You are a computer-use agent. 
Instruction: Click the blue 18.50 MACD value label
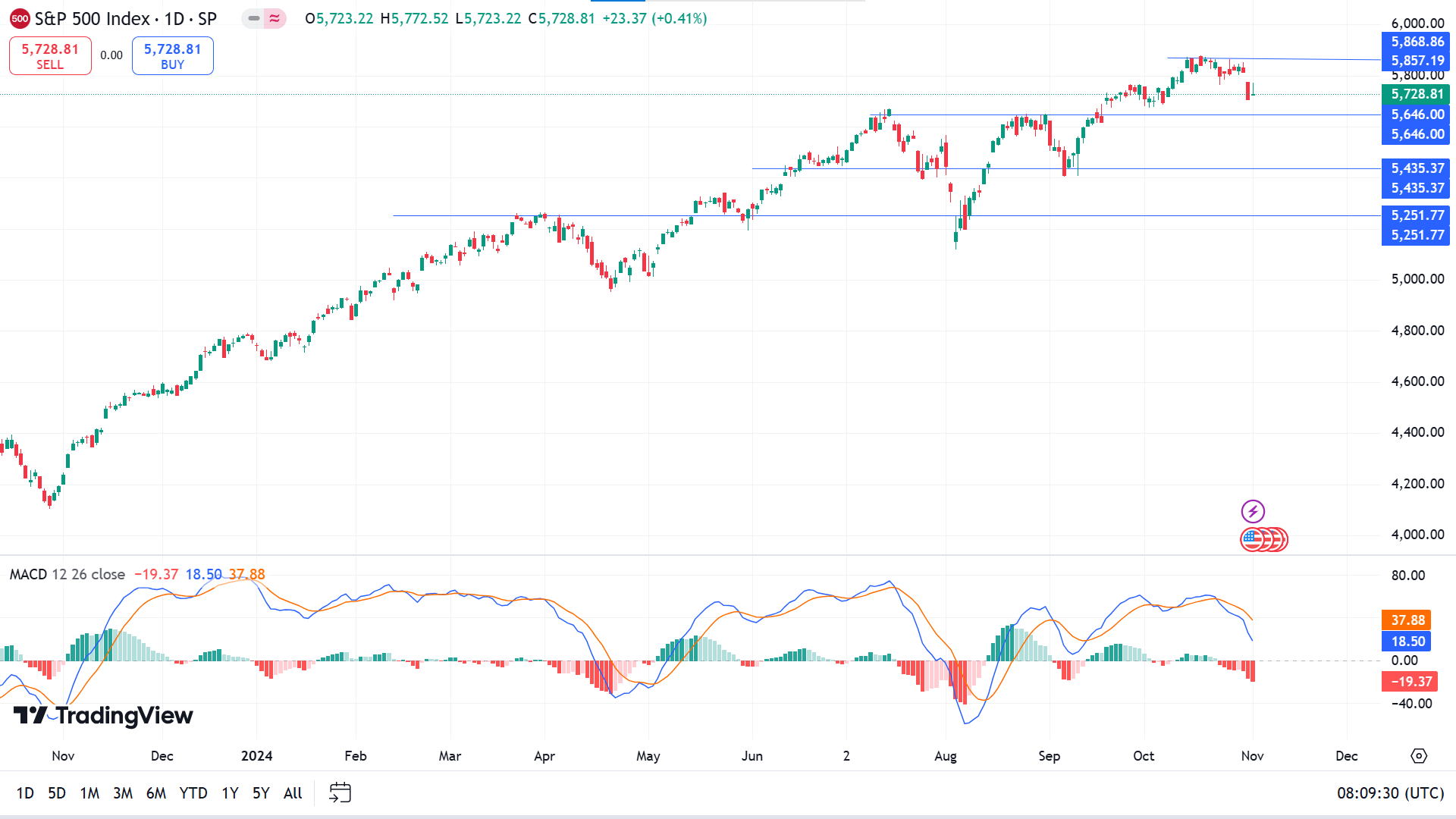[x=1407, y=642]
